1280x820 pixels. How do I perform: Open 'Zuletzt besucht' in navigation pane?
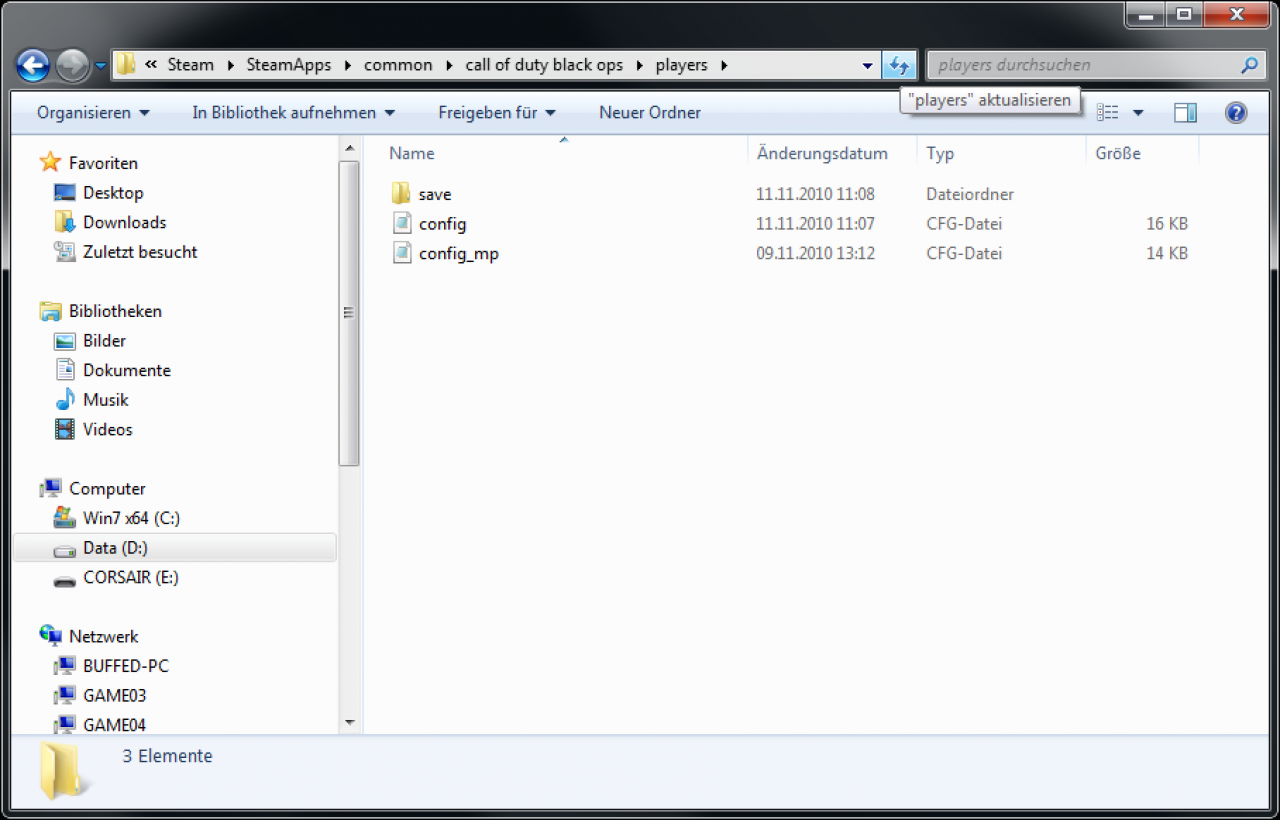(x=140, y=252)
